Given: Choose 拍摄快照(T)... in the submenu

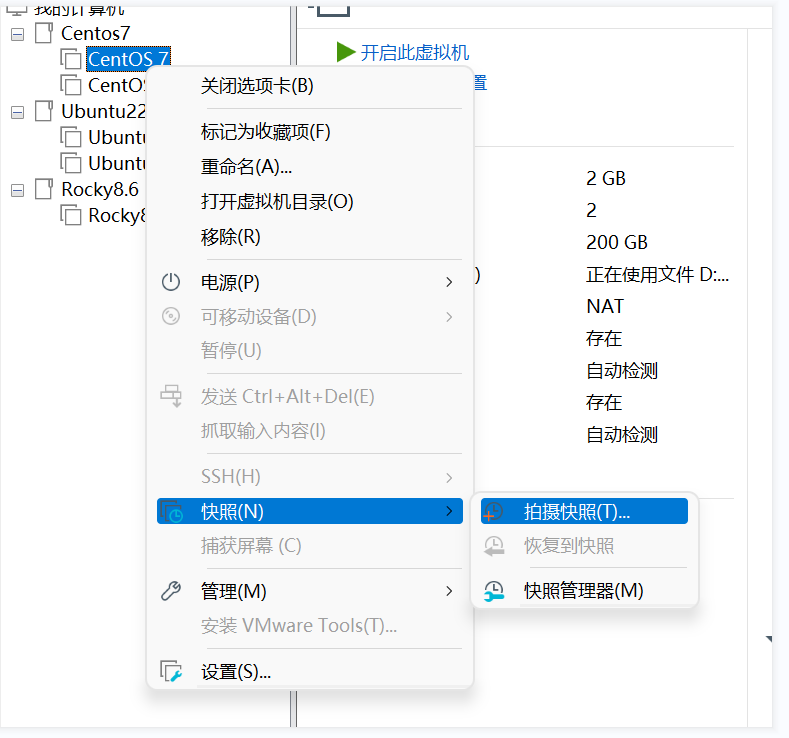Looking at the screenshot, I should (x=584, y=511).
